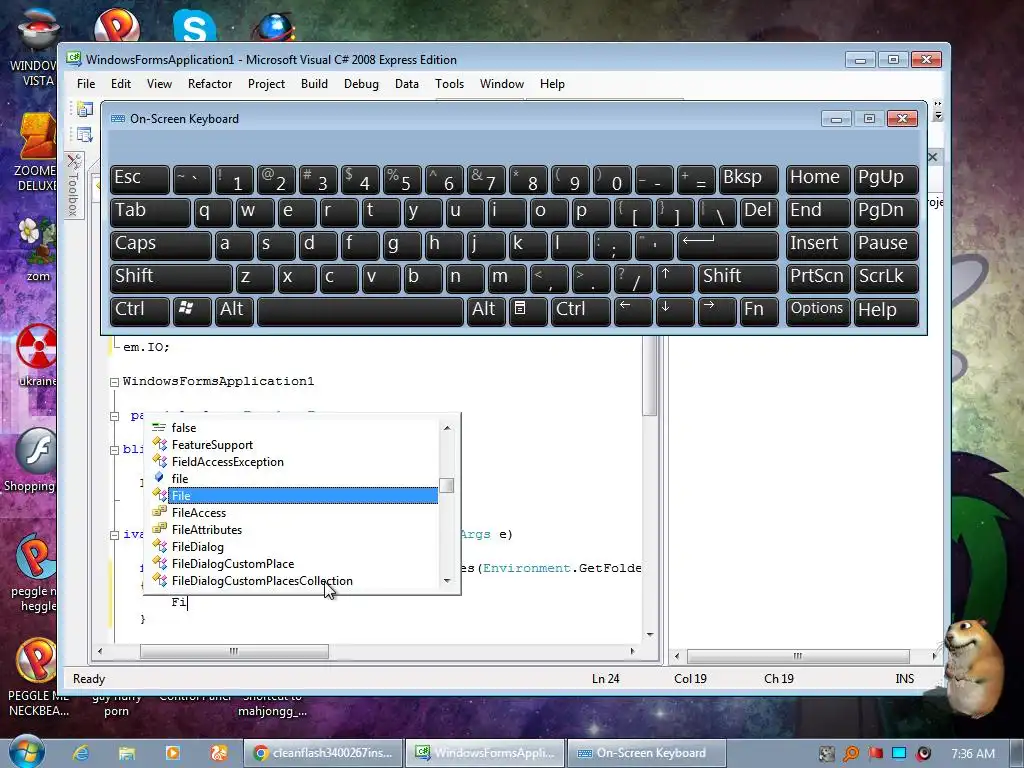The width and height of the screenshot is (1024, 768).
Task: Choose FileAttributes from the autocomplete list
Action: pos(206,530)
